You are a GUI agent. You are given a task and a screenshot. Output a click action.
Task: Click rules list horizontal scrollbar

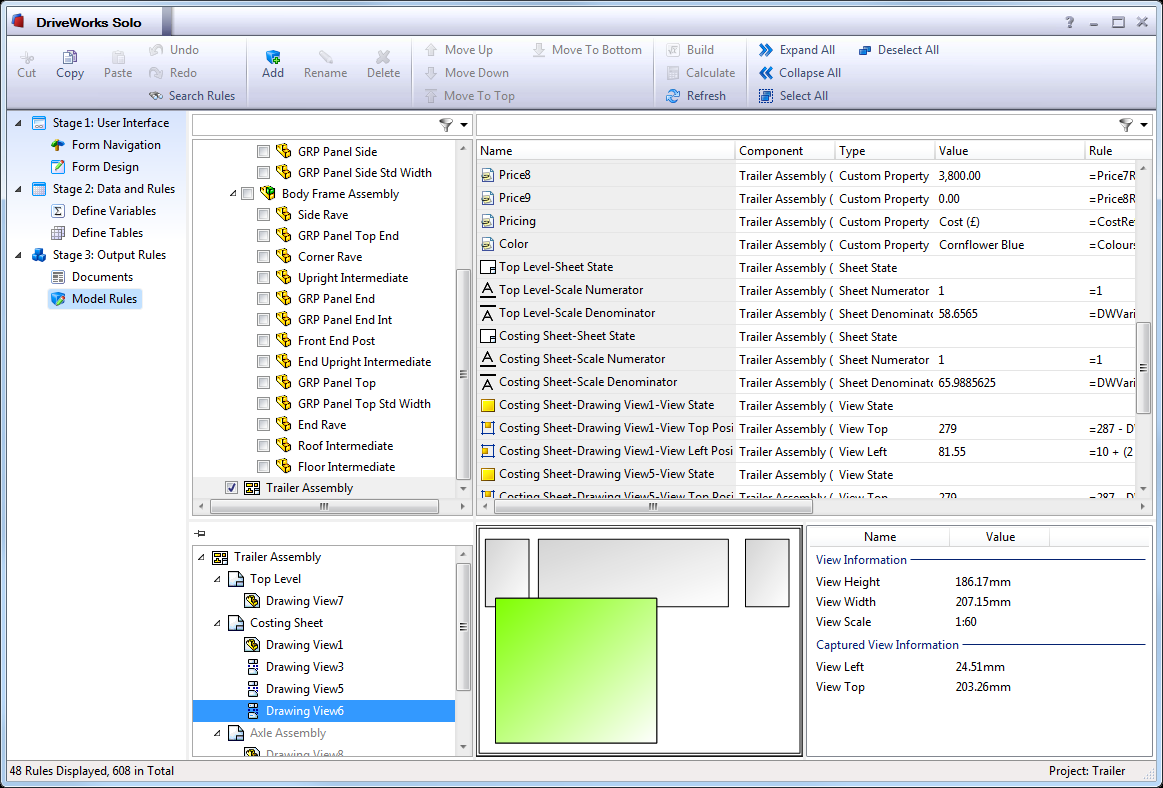tap(653, 507)
